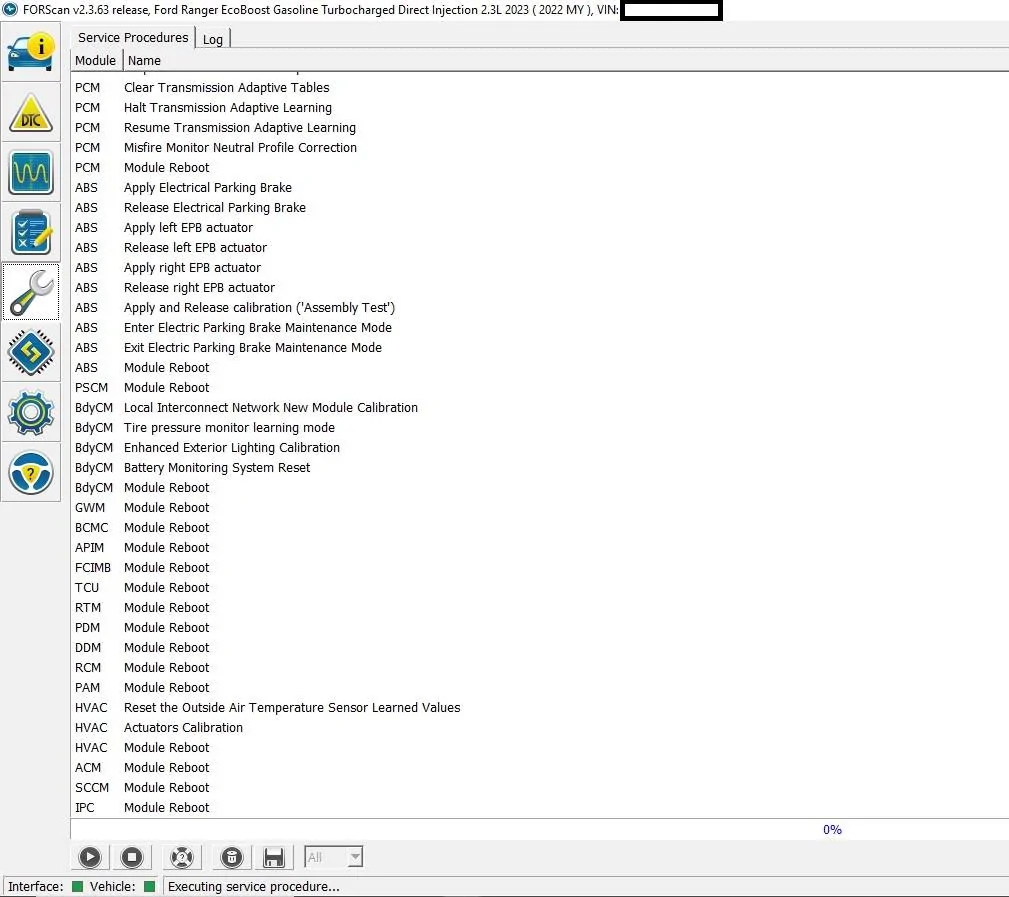Click the 0% progress bar
Screen dimensions: 1009x897
(539, 829)
